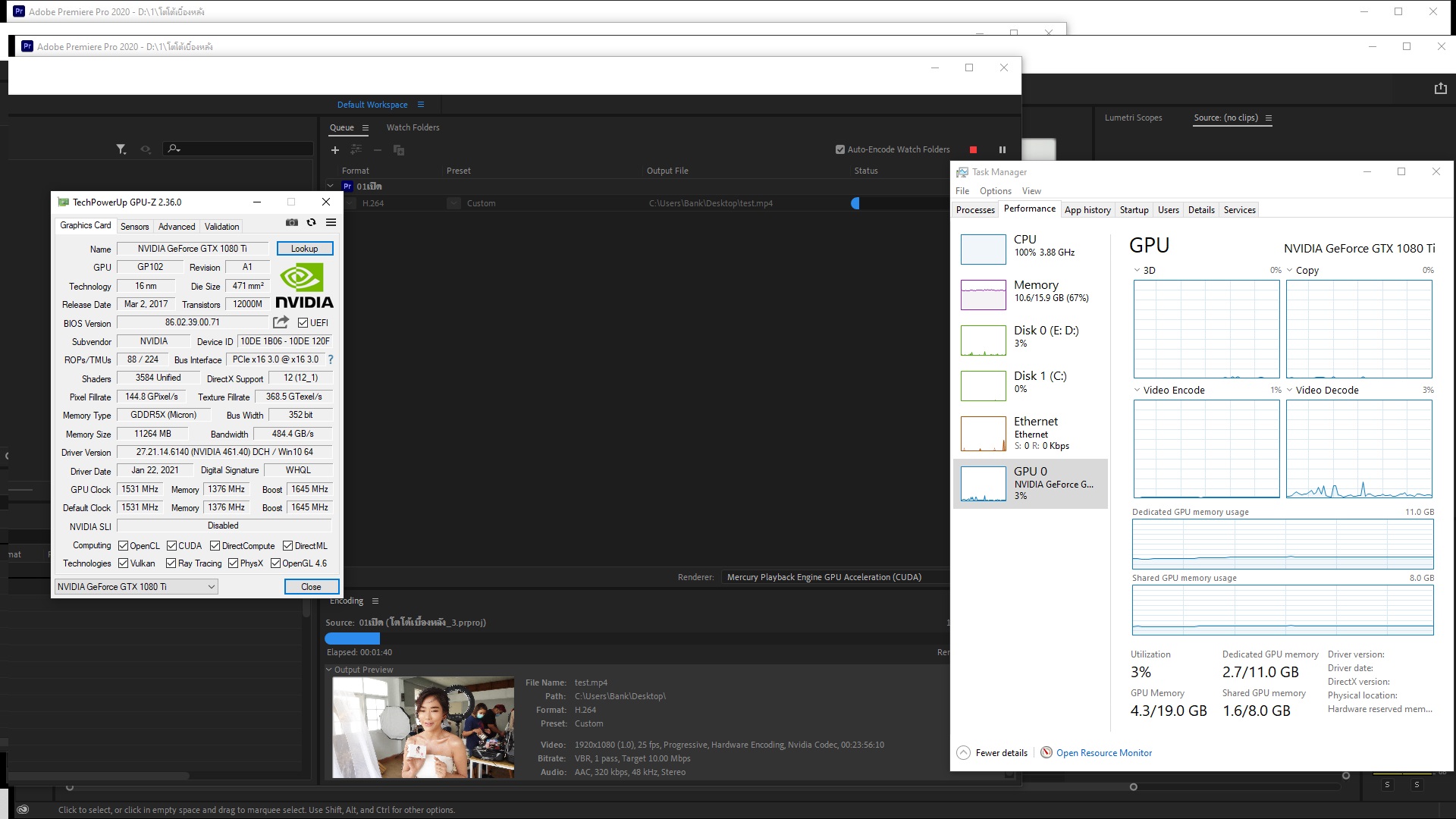Toggle the DirectML checkbox
This screenshot has width=1456, height=819.
287,546
